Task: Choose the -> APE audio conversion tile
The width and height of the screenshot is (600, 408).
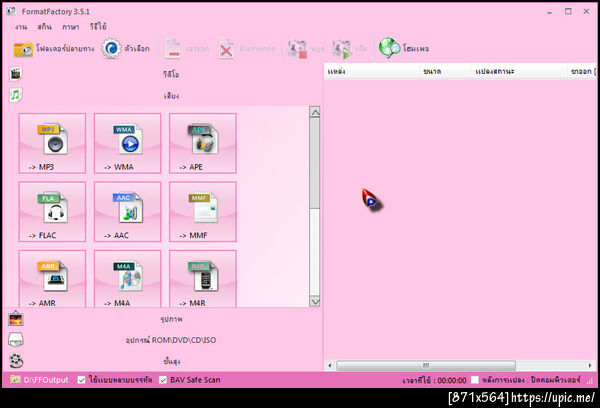Action: coord(203,143)
